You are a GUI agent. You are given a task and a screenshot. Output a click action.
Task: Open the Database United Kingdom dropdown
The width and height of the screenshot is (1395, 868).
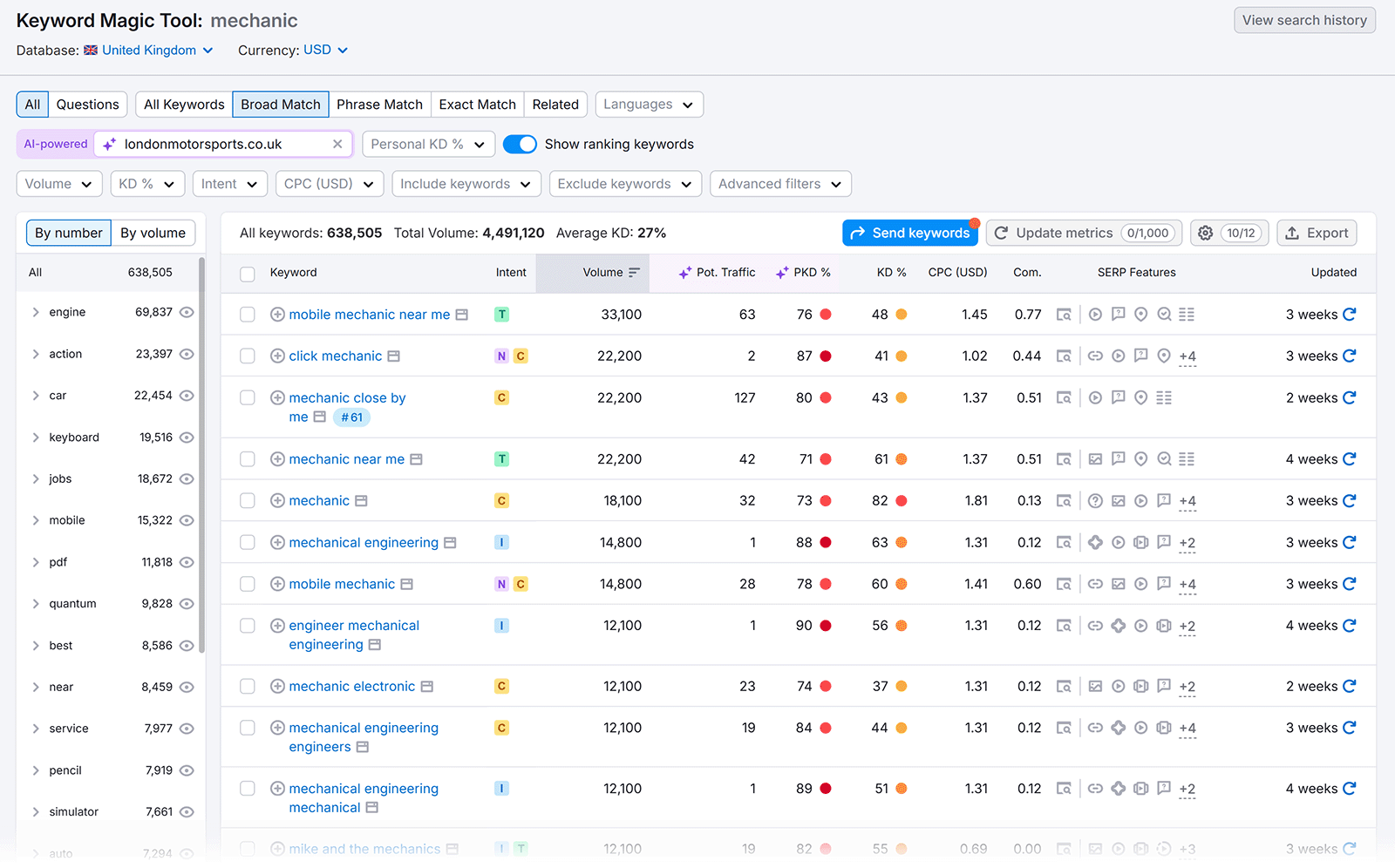(x=148, y=50)
